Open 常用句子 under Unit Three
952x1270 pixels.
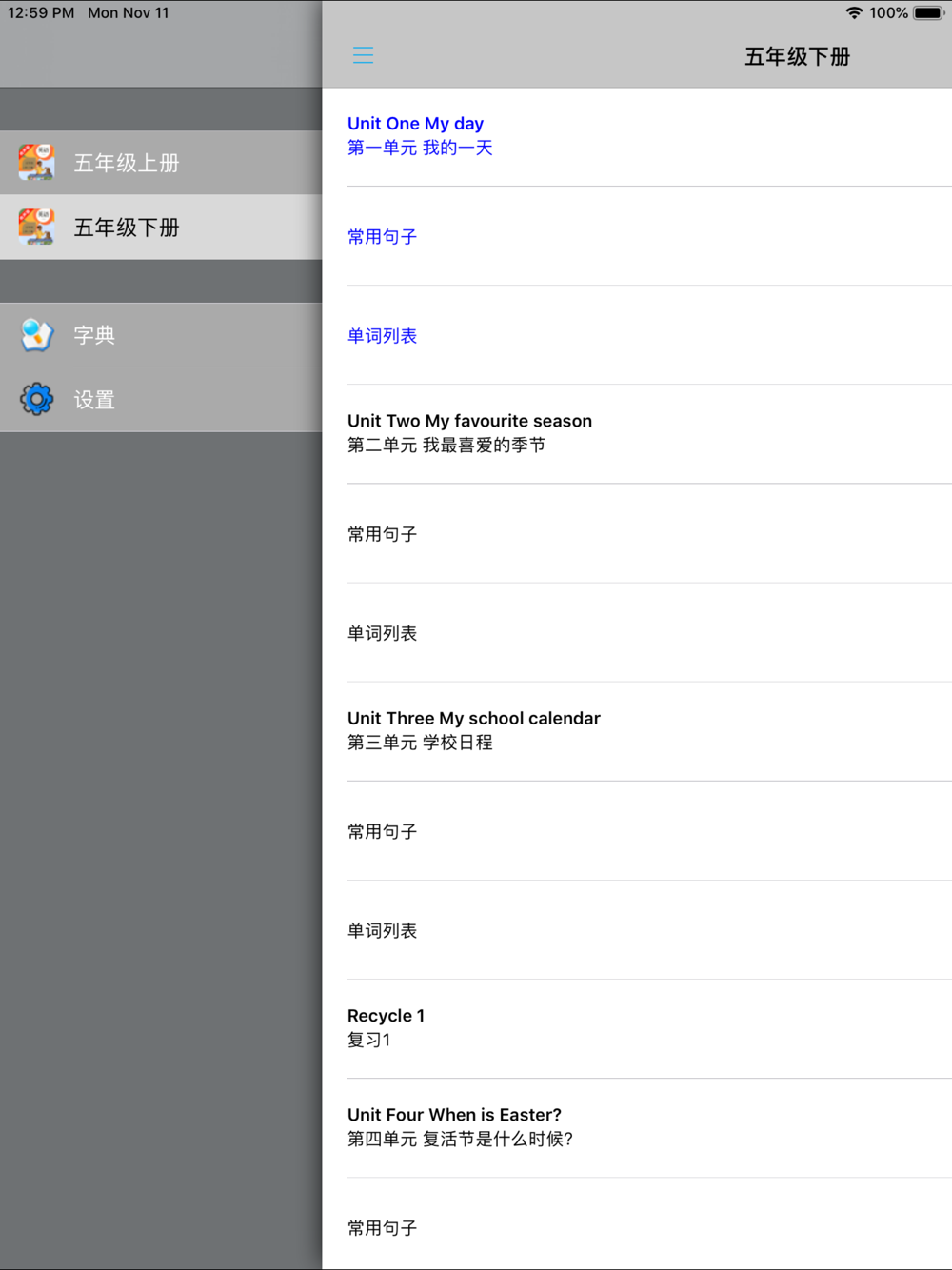[x=637, y=831]
